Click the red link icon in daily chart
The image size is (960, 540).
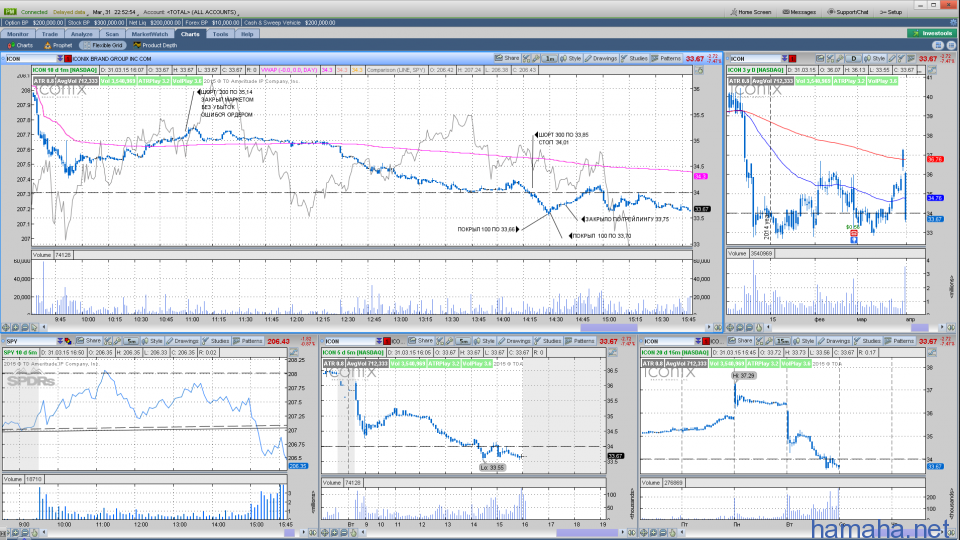click(x=792, y=58)
